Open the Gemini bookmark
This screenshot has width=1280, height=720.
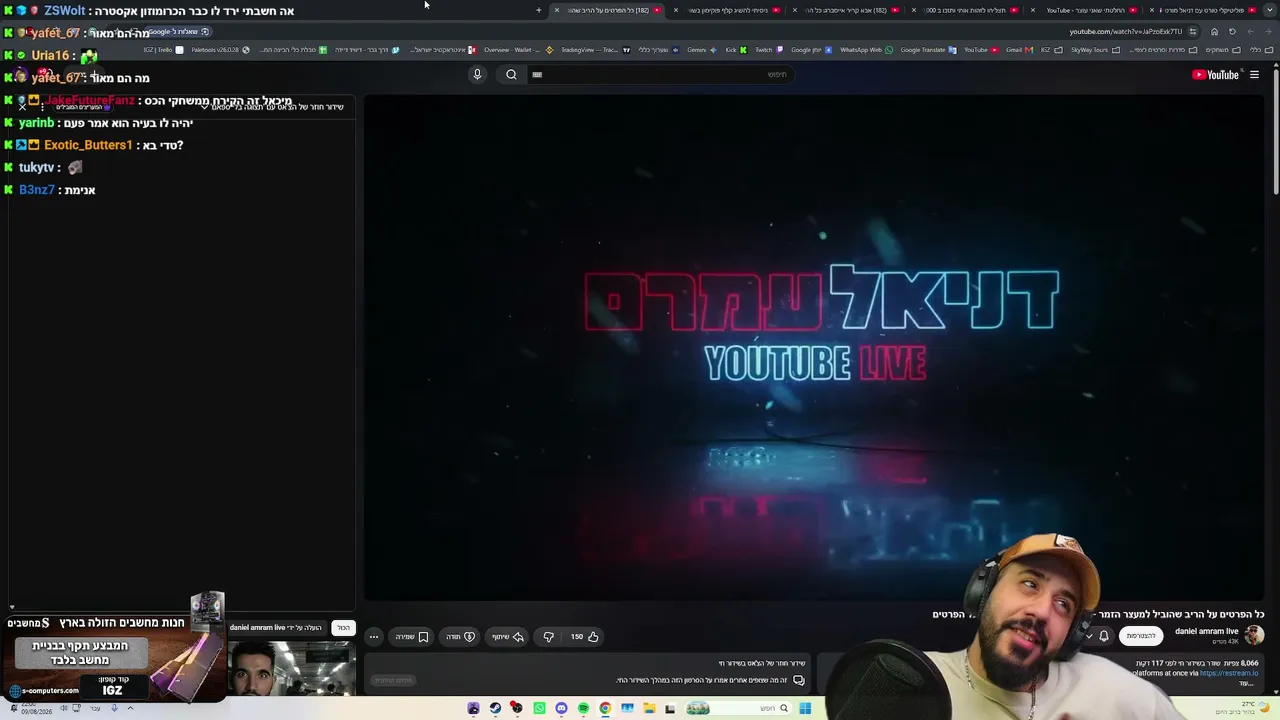coord(701,50)
